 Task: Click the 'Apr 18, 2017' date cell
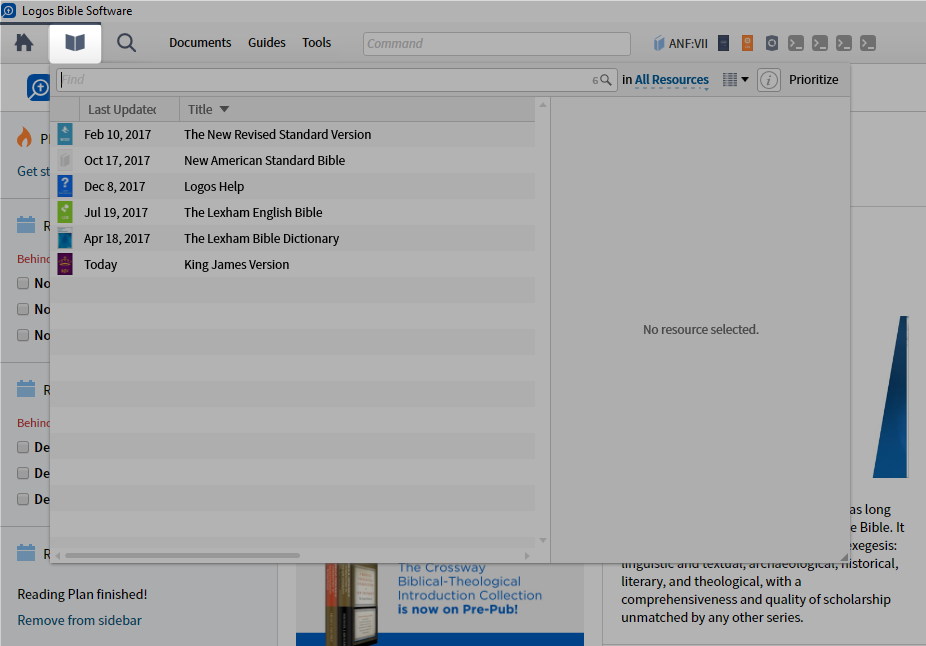click(x=117, y=239)
